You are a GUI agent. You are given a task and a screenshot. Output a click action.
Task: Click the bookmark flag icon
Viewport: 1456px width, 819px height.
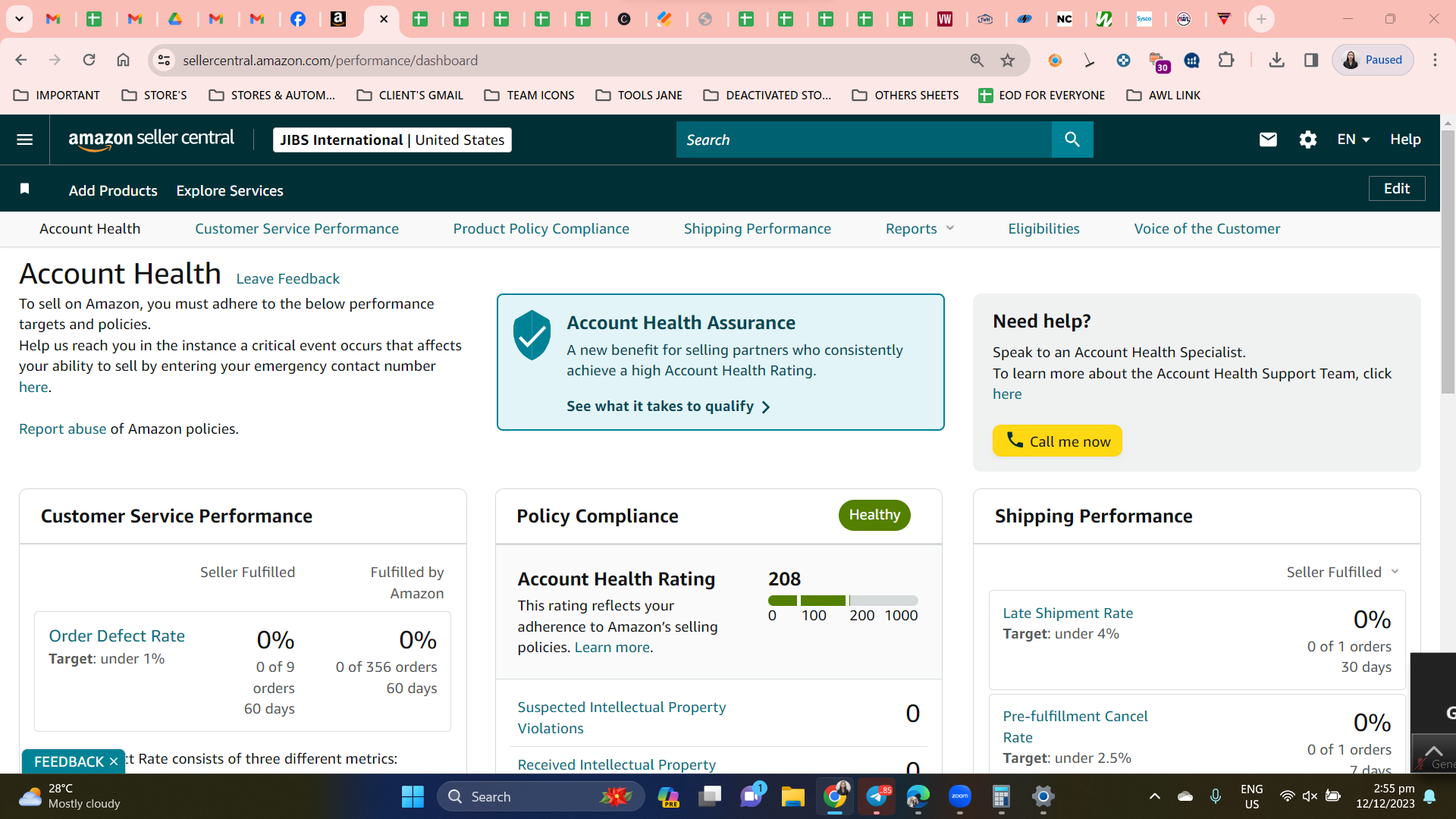pos(24,189)
